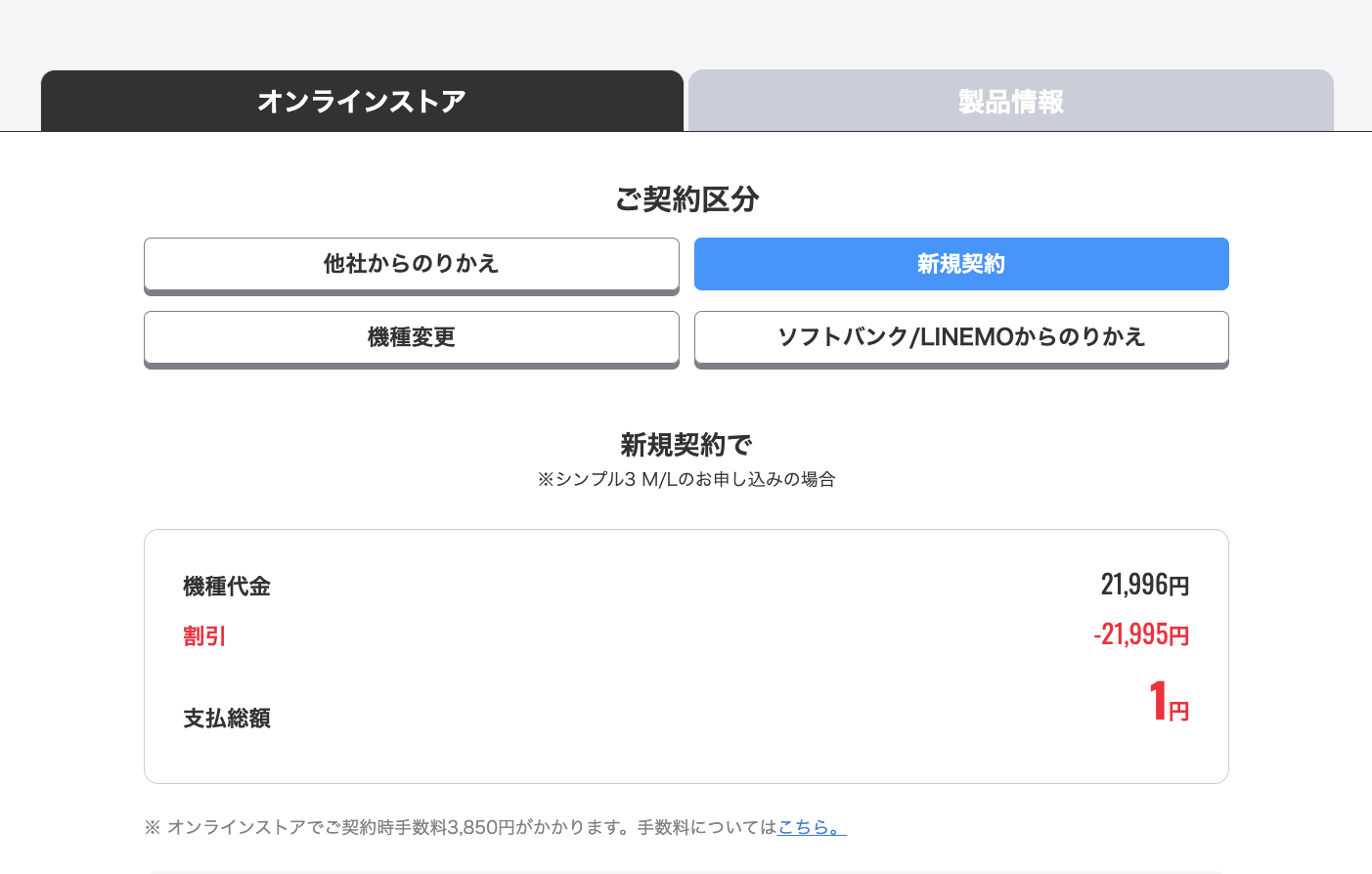Switch to the オンラインストア tab
The width and height of the screenshot is (1372, 874).
click(x=362, y=101)
